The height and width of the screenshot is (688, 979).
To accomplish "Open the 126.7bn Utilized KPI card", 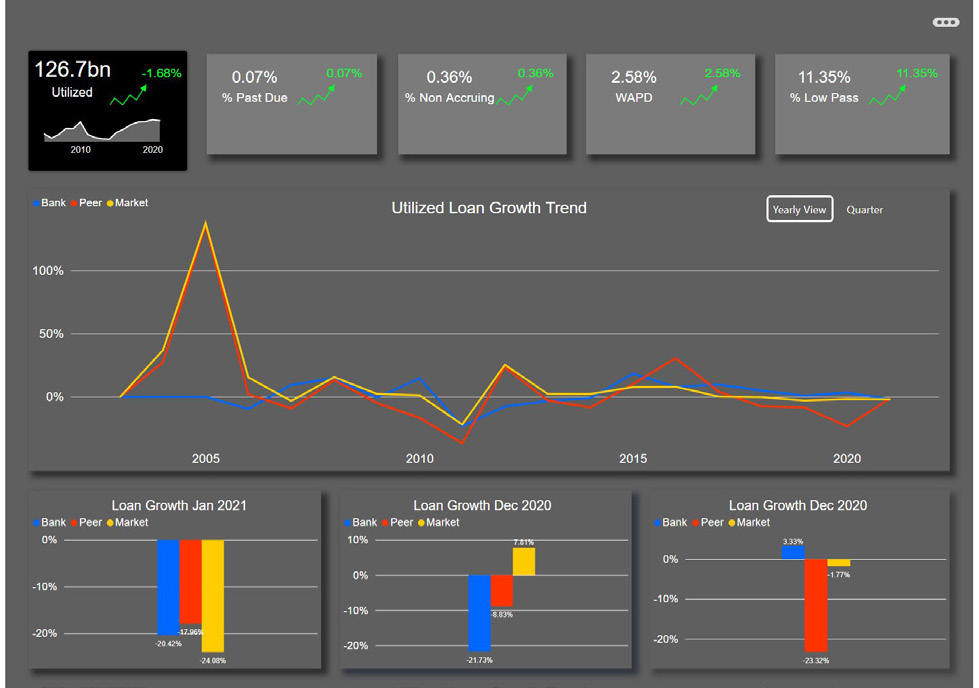I will pyautogui.click(x=107, y=110).
